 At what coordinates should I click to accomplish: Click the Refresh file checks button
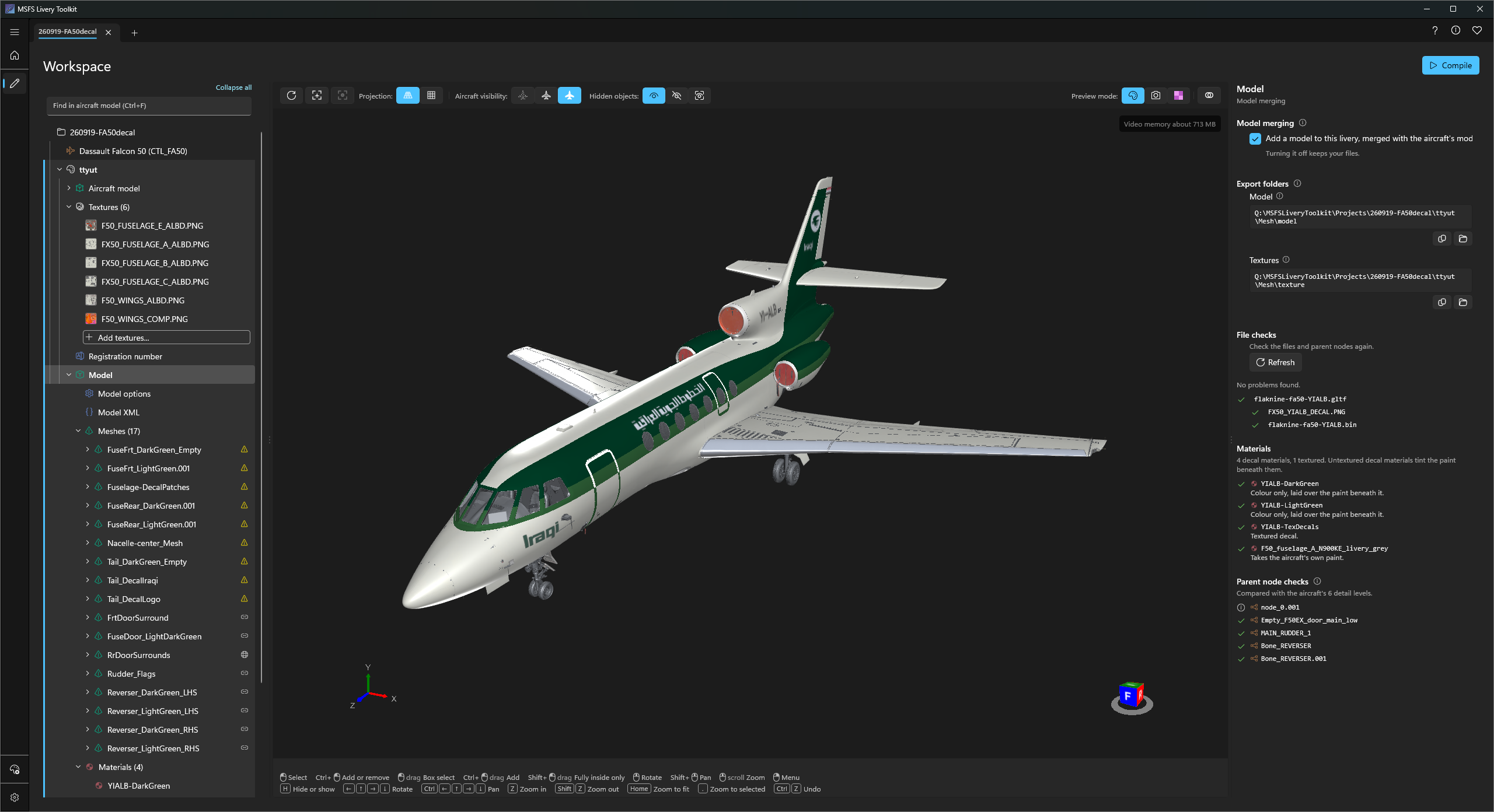1275,362
